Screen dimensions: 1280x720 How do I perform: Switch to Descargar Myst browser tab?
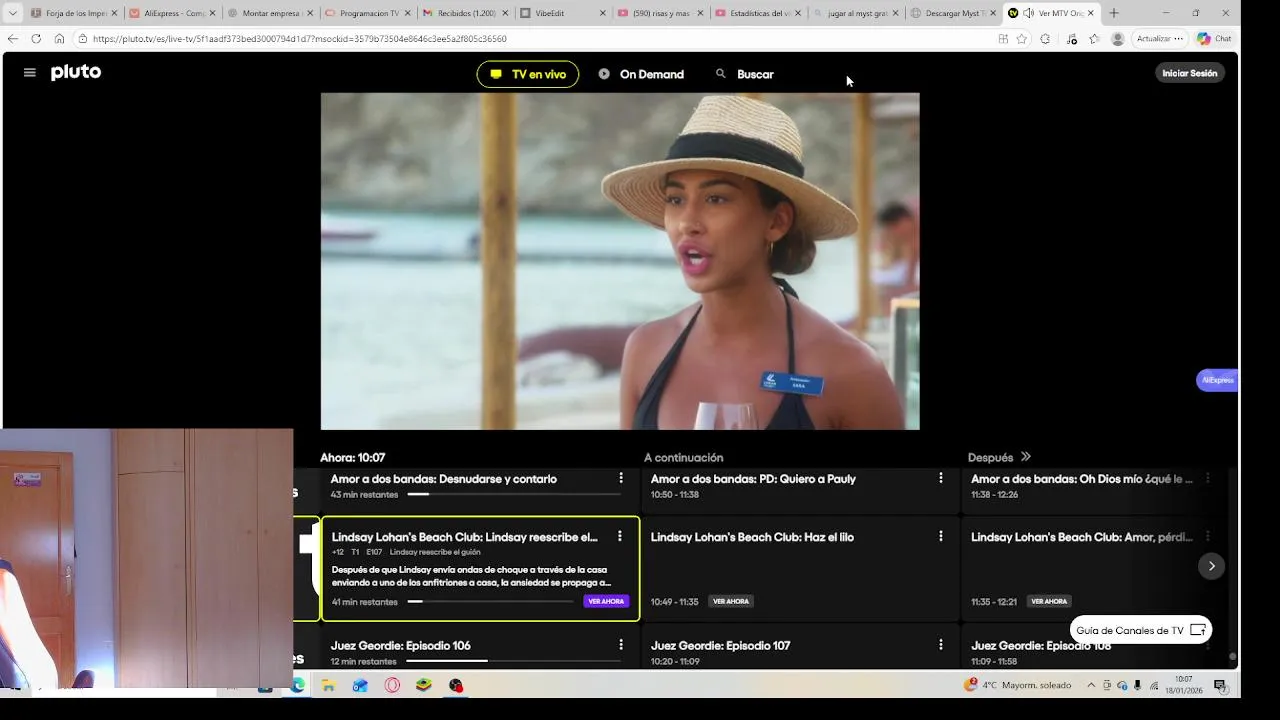[x=954, y=13]
